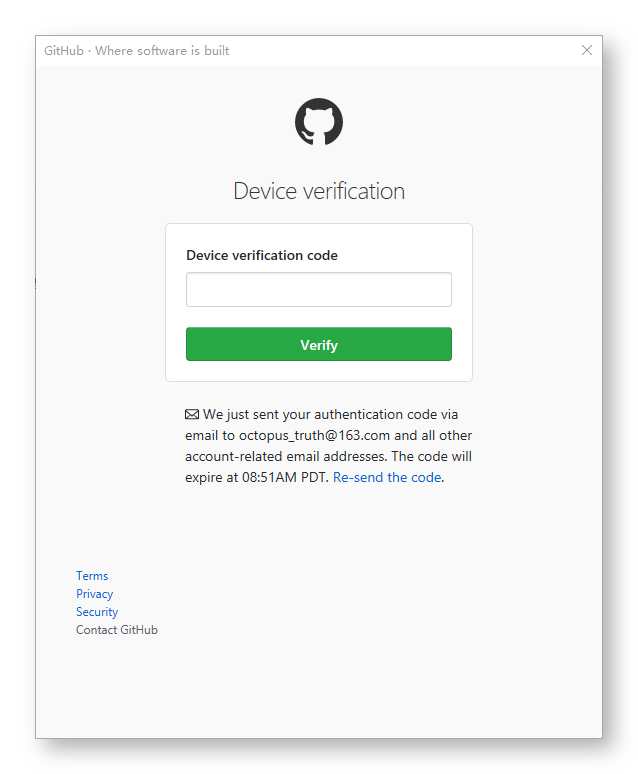Click the 'Device verification' page heading
638x774 pixels.
pos(319,191)
